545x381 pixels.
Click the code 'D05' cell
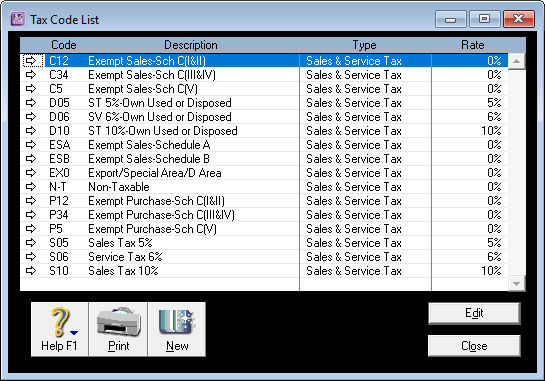tap(59, 103)
